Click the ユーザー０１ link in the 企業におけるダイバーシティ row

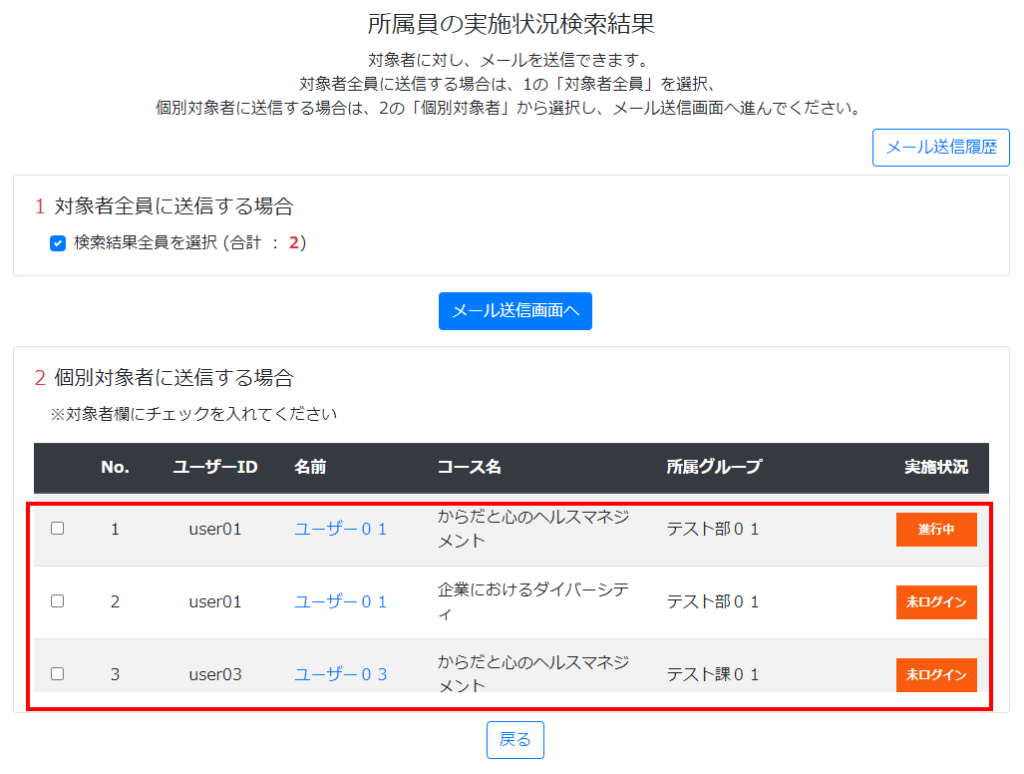pos(340,602)
